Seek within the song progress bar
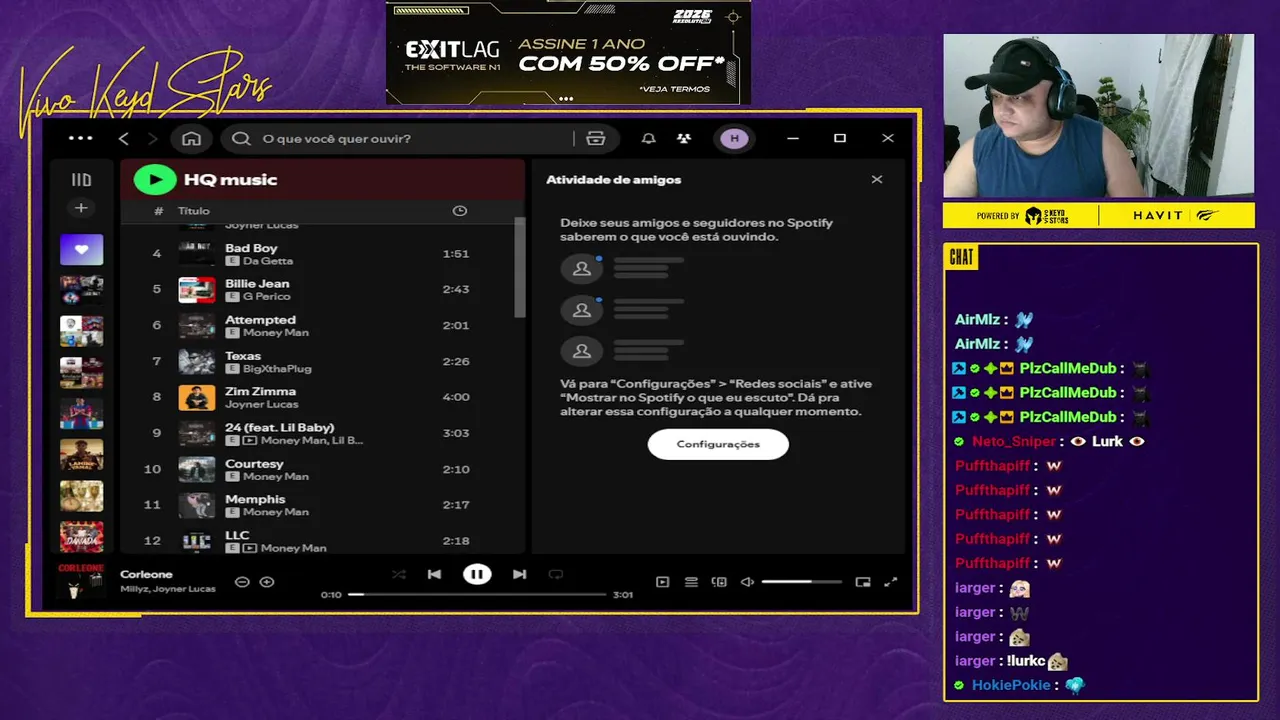 [477, 594]
